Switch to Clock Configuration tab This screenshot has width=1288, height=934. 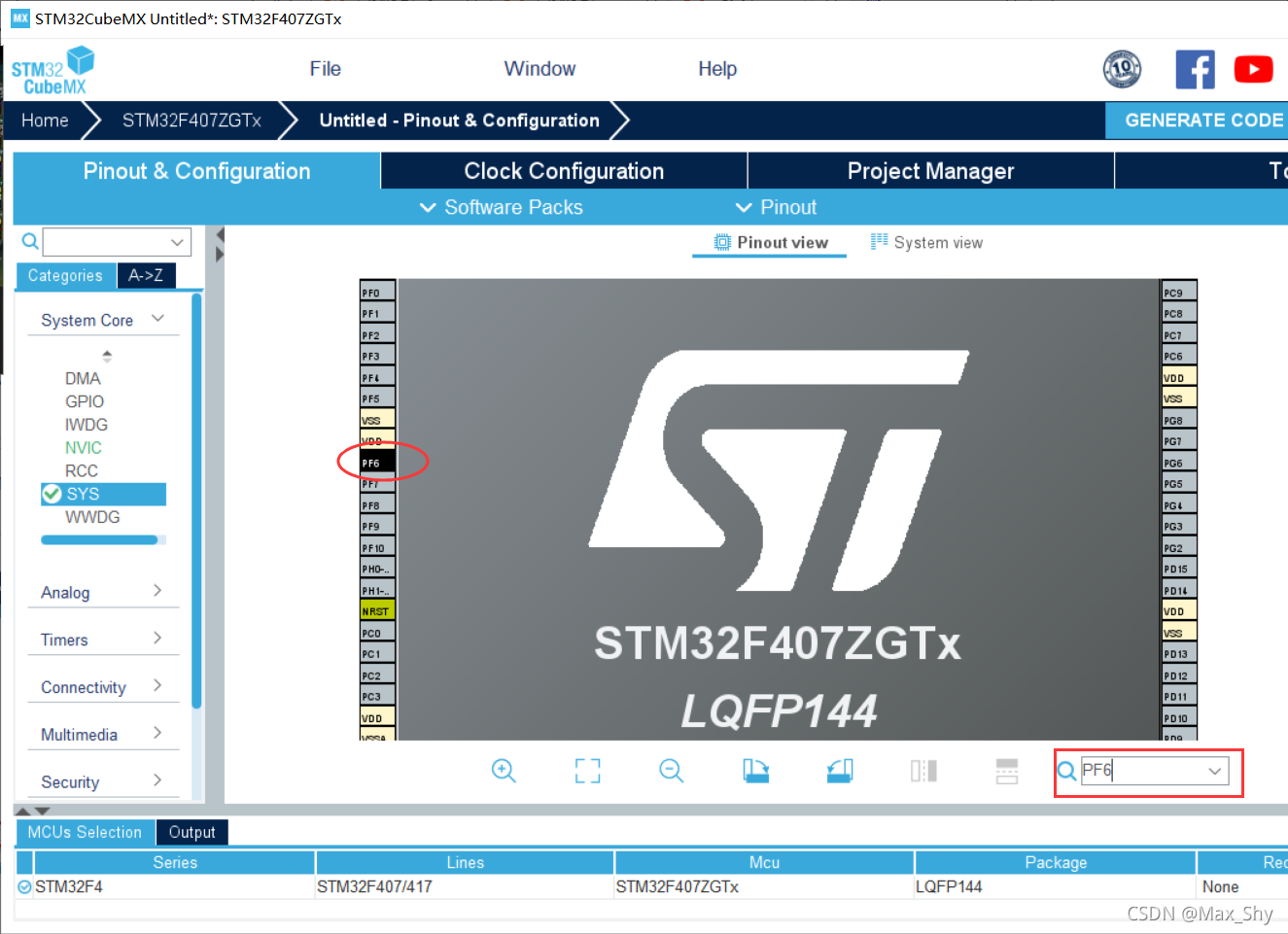564,171
